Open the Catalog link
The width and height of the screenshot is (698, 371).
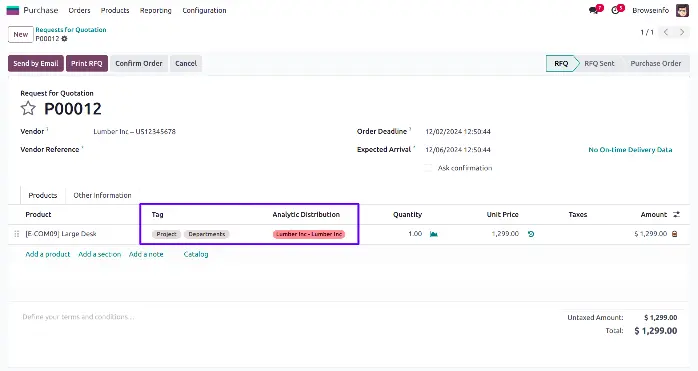coord(196,254)
